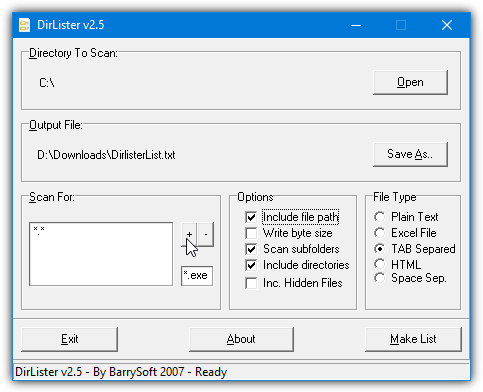Click the *.exe pattern input field
Viewport: 483px width, 392px height.
pyautogui.click(x=197, y=276)
